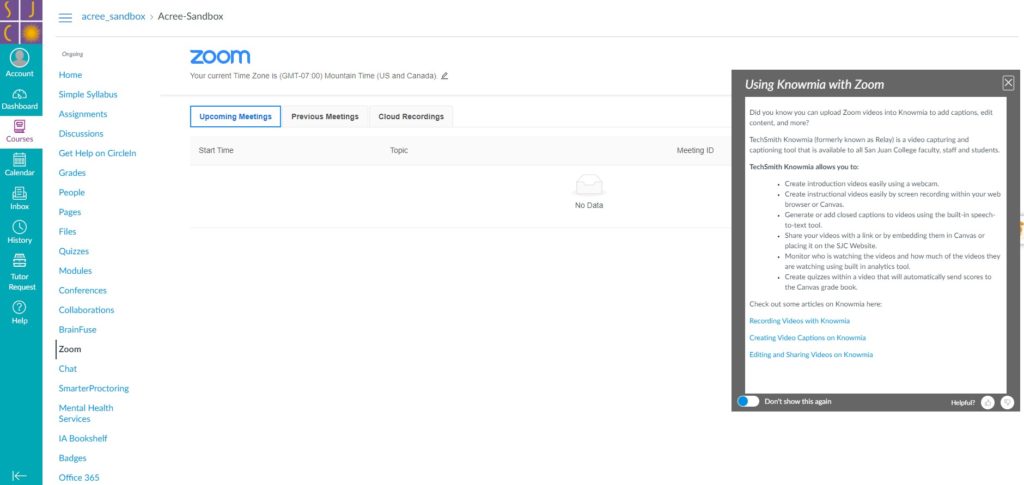Open the Home course link
Image resolution: width=1024 pixels, height=485 pixels.
pos(71,75)
